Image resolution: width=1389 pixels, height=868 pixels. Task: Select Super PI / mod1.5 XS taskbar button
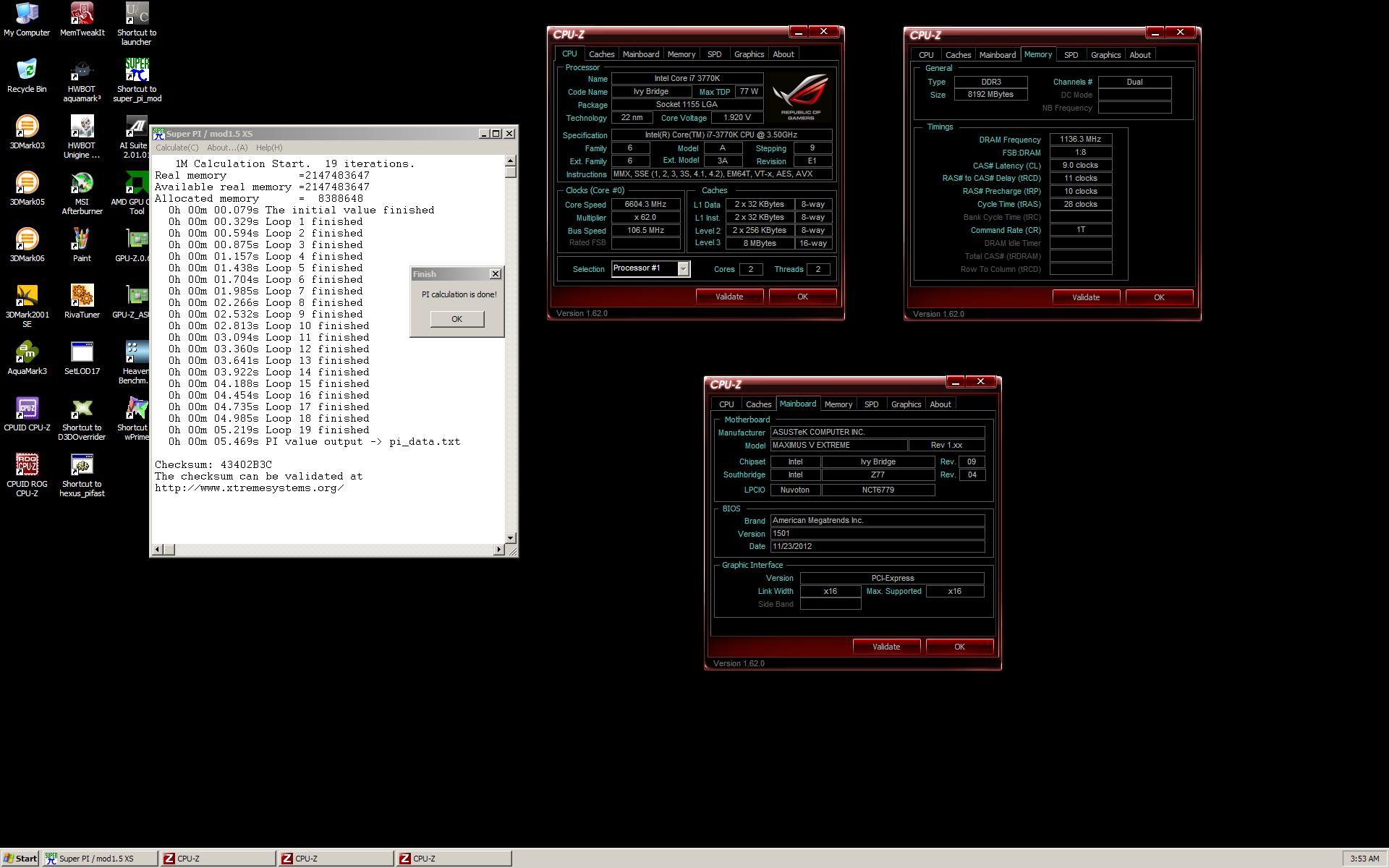click(x=100, y=859)
